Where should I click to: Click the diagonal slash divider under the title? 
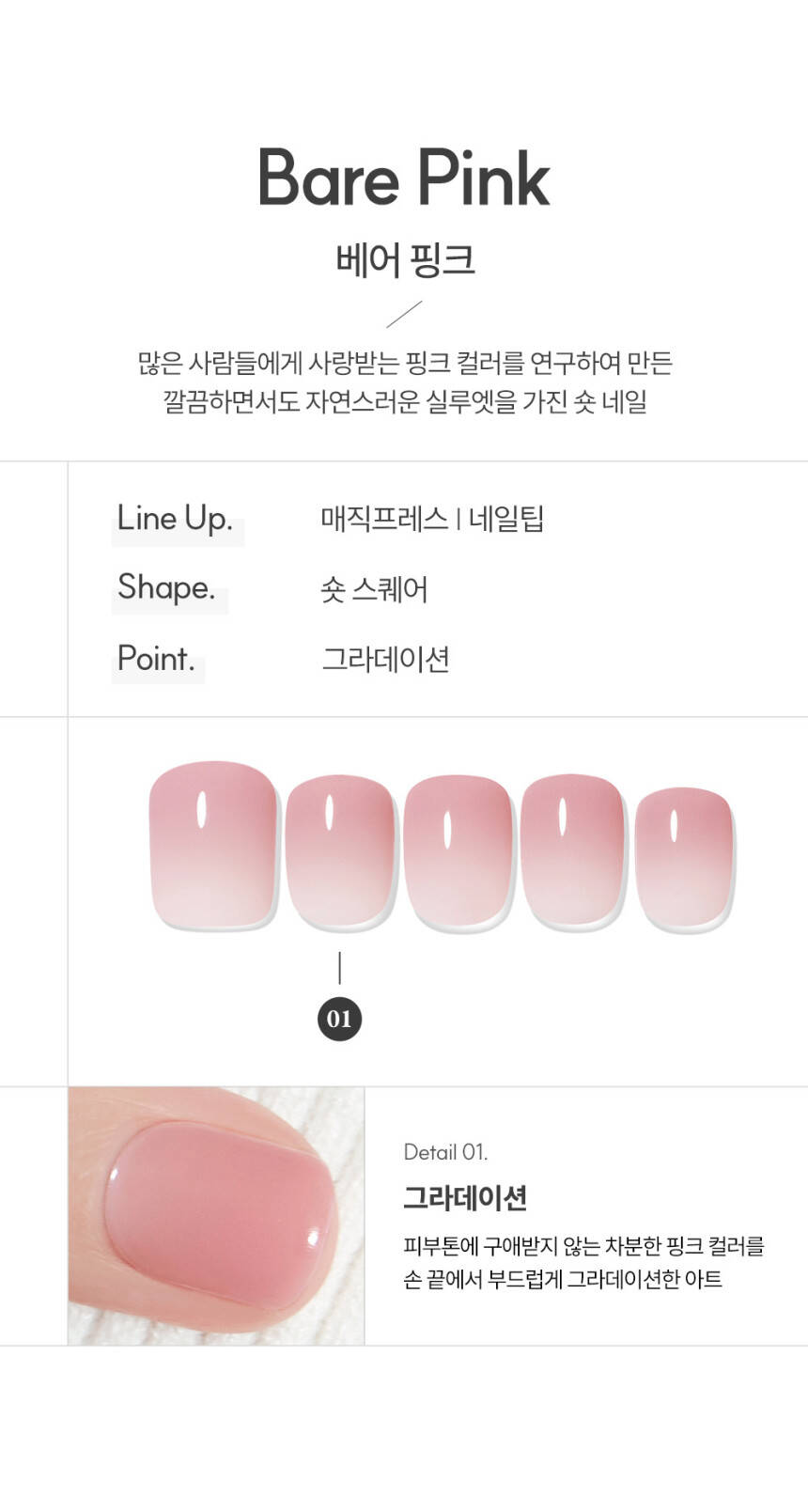[x=404, y=315]
